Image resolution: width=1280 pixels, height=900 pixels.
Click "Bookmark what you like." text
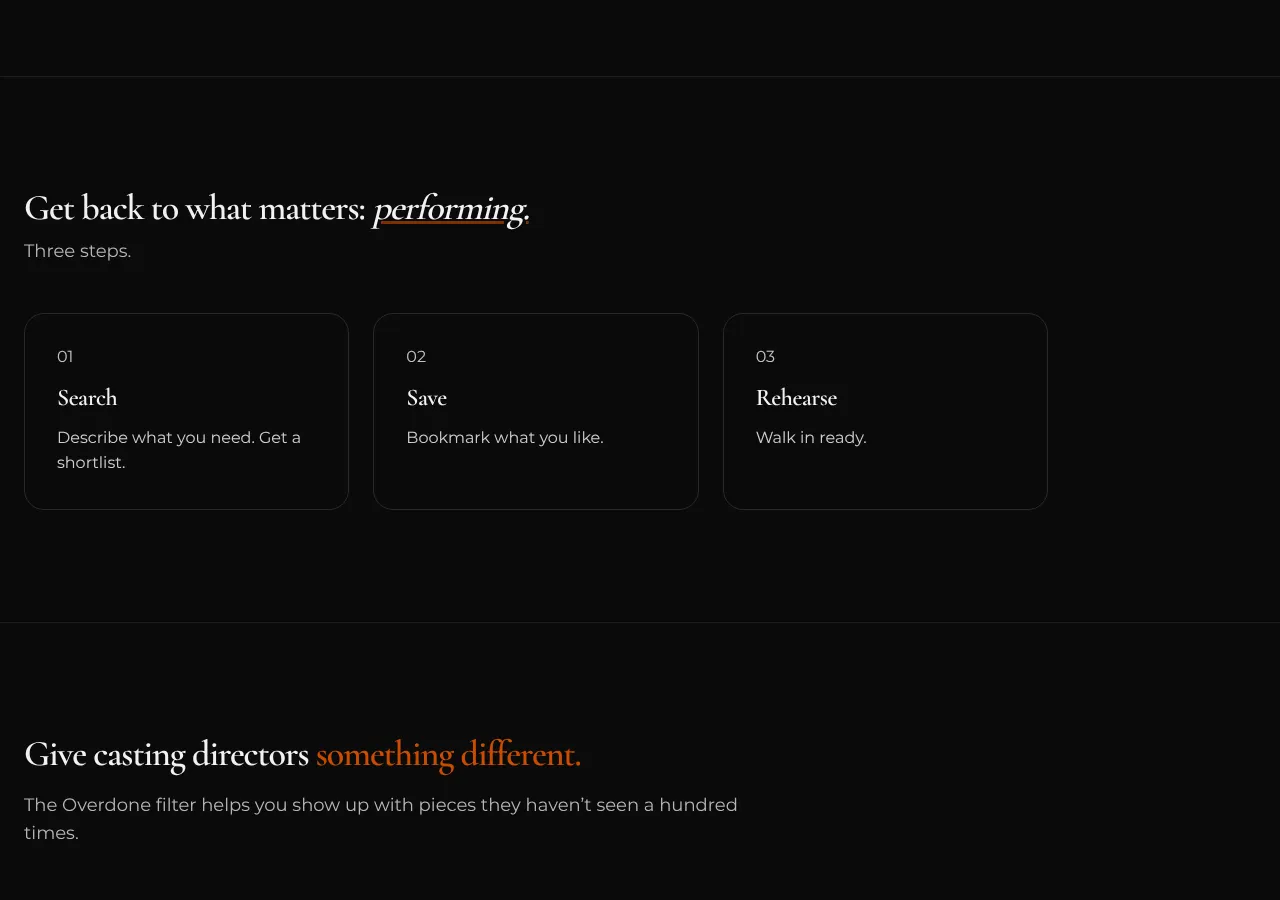pyautogui.click(x=505, y=437)
